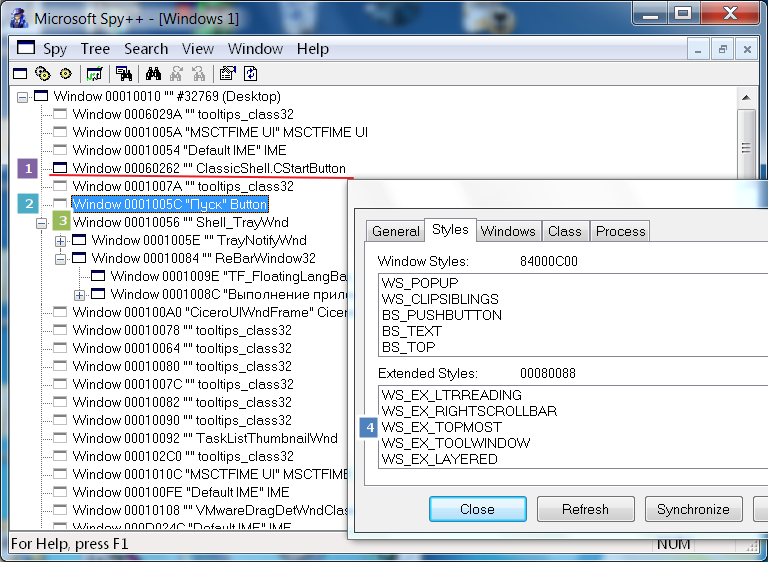This screenshot has width=768, height=562.
Task: Open the Tree menu
Action: (x=95, y=49)
